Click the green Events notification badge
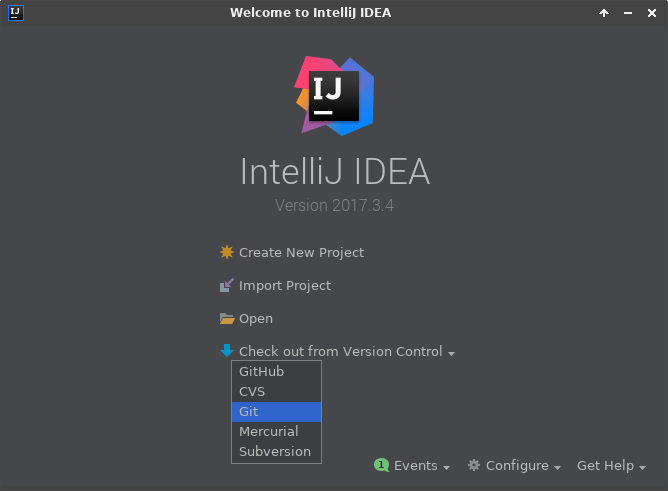668x491 pixels. 381,465
